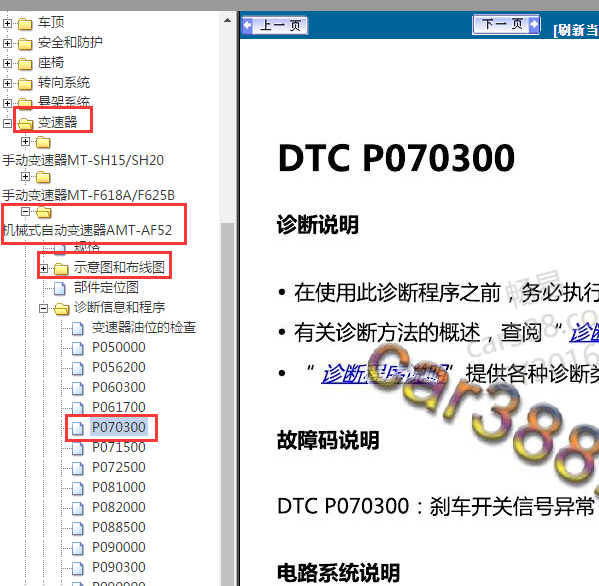
Task: Click the 部件定位图 page icon
Action: pos(60,288)
